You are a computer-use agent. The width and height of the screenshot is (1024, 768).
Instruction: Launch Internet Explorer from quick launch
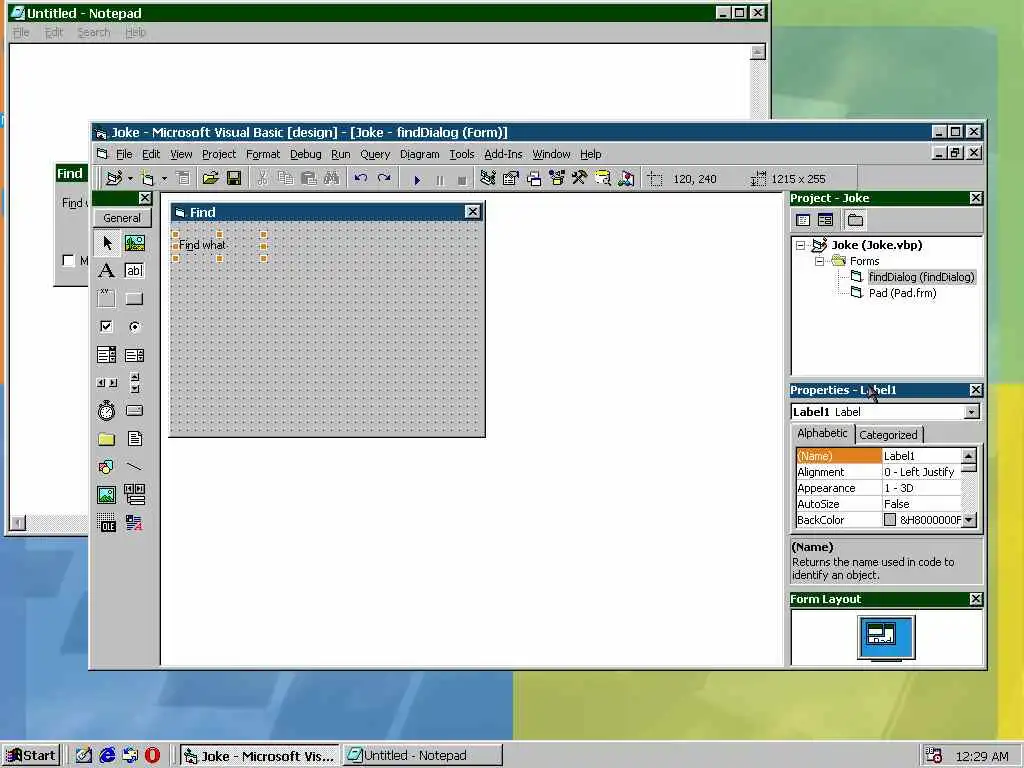coord(107,756)
